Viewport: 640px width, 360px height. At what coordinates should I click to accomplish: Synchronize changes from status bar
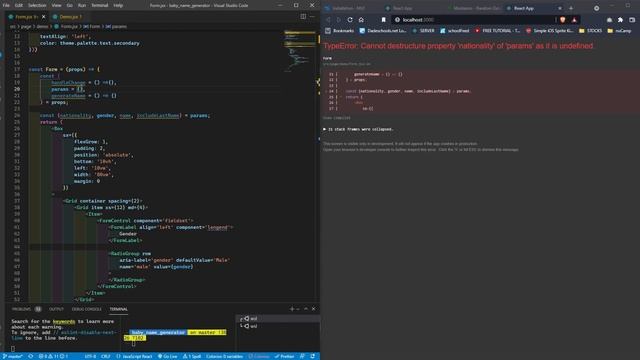click(x=31, y=356)
